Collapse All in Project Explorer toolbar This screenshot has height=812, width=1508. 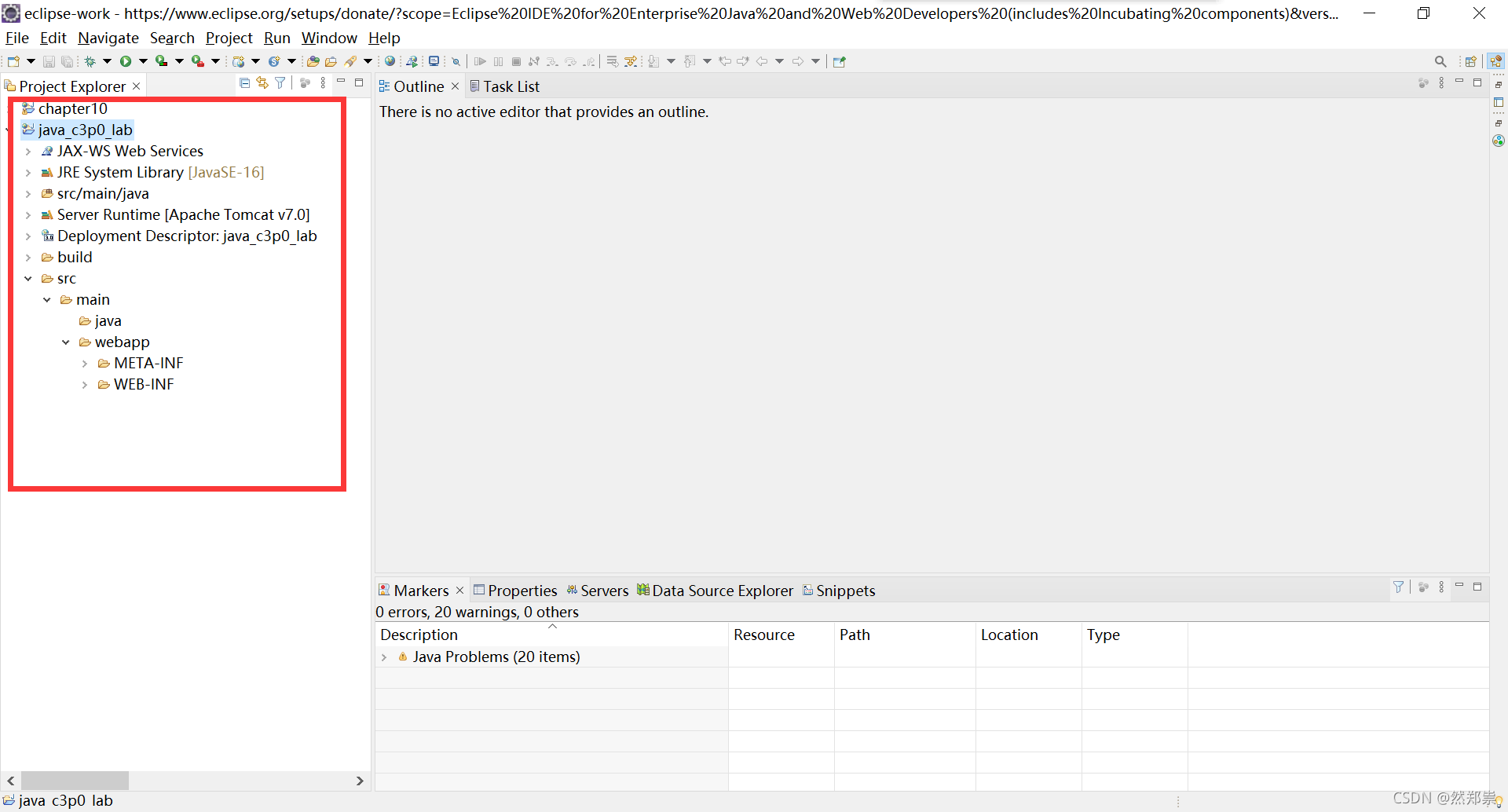[244, 82]
